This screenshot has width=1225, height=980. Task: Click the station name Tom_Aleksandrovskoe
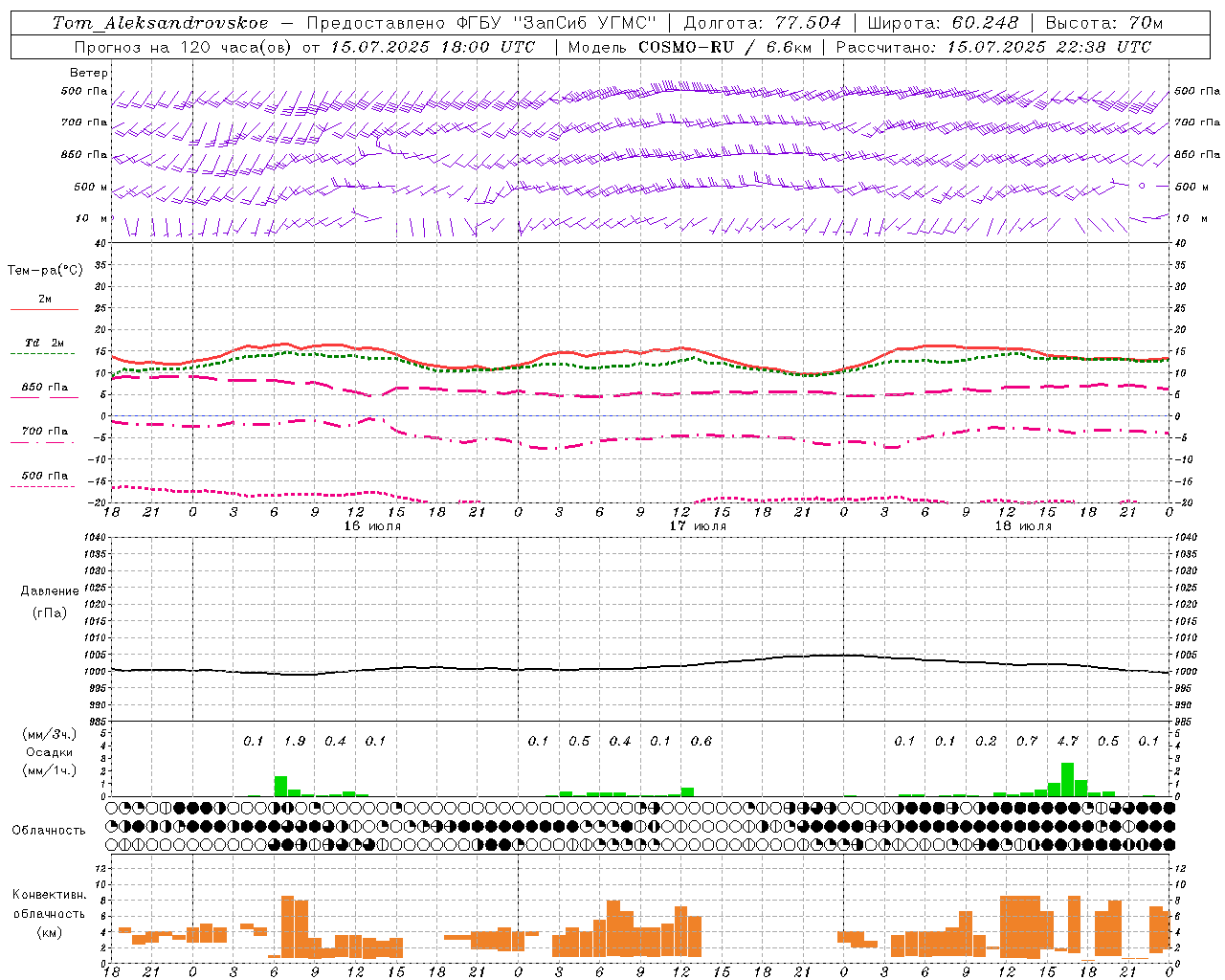point(160,23)
